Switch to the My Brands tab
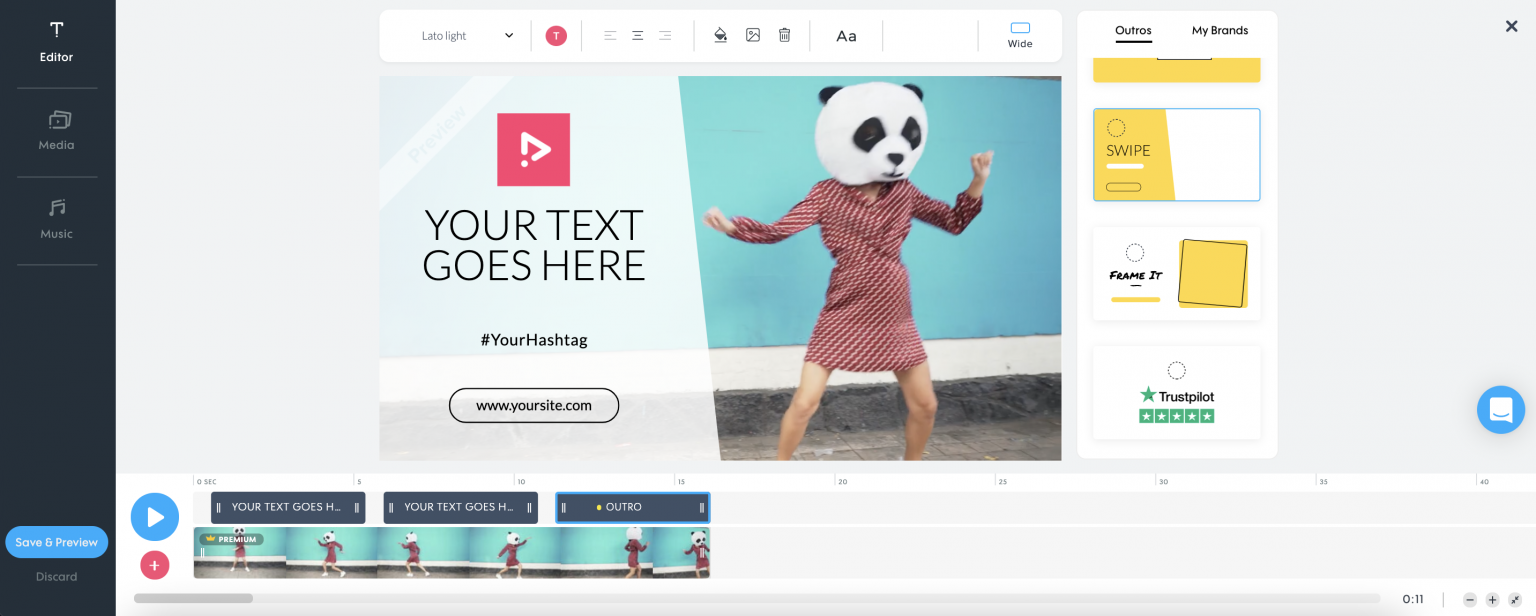The height and width of the screenshot is (616, 1536). click(1219, 31)
